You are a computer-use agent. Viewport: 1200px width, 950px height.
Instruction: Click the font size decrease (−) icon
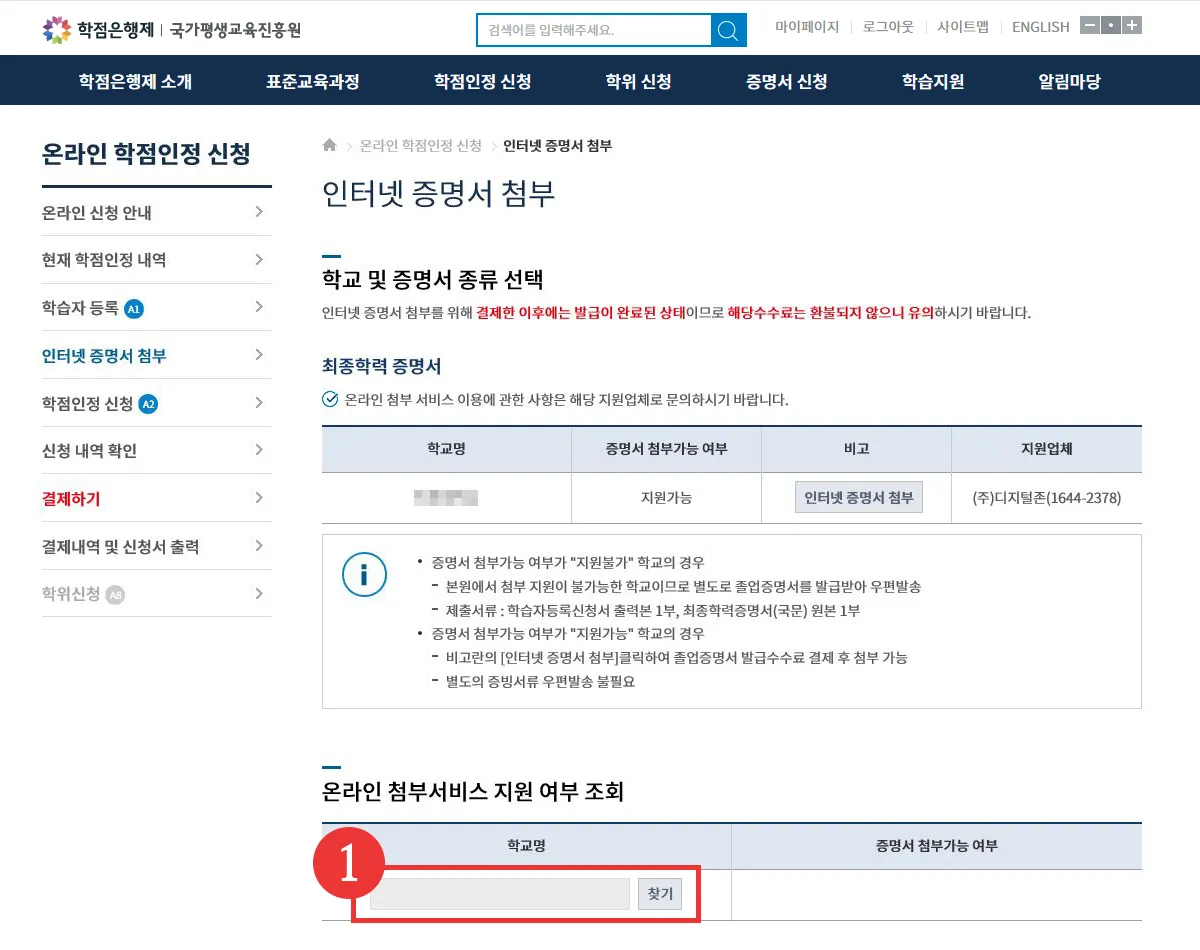(x=1089, y=24)
